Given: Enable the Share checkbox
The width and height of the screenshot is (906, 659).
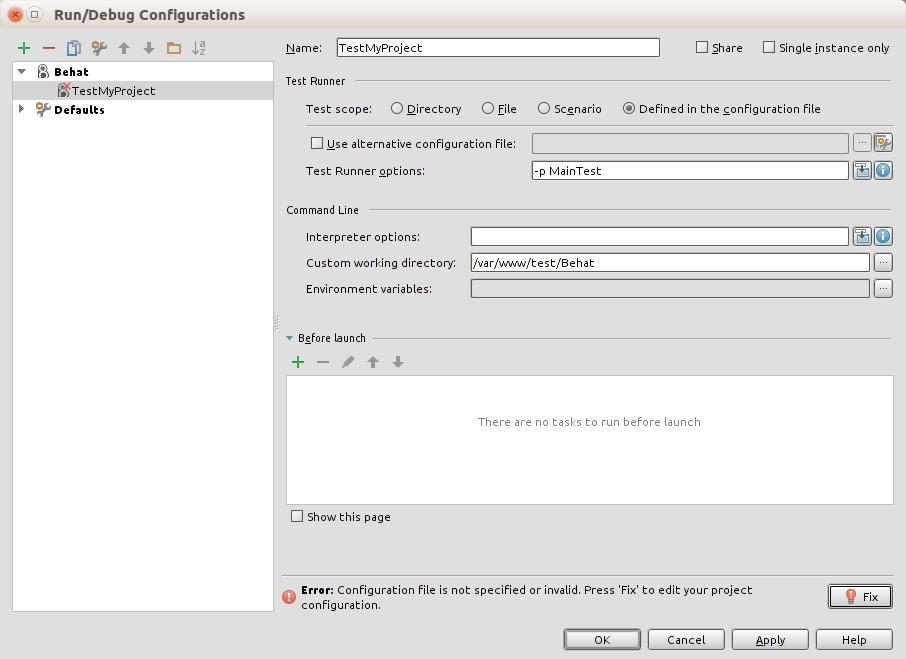Looking at the screenshot, I should [x=702, y=47].
